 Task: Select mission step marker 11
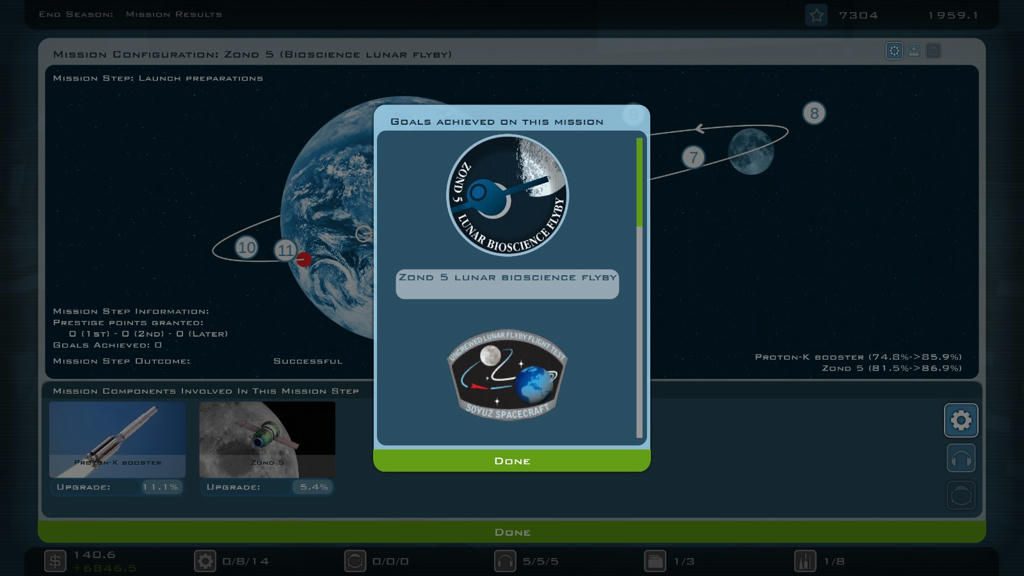click(x=285, y=249)
